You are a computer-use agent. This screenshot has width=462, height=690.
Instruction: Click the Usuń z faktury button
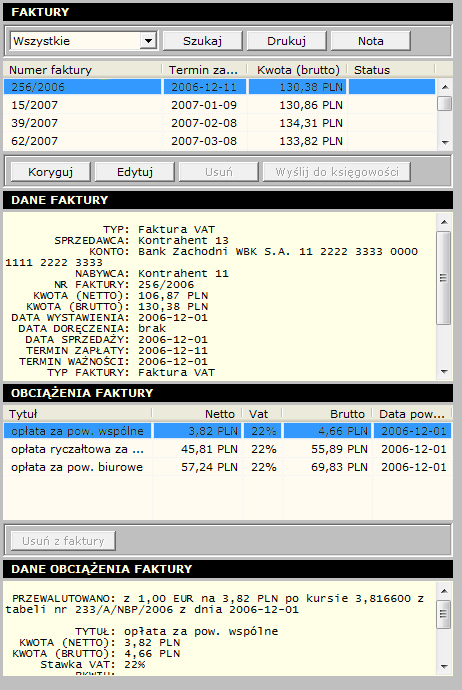click(x=63, y=540)
